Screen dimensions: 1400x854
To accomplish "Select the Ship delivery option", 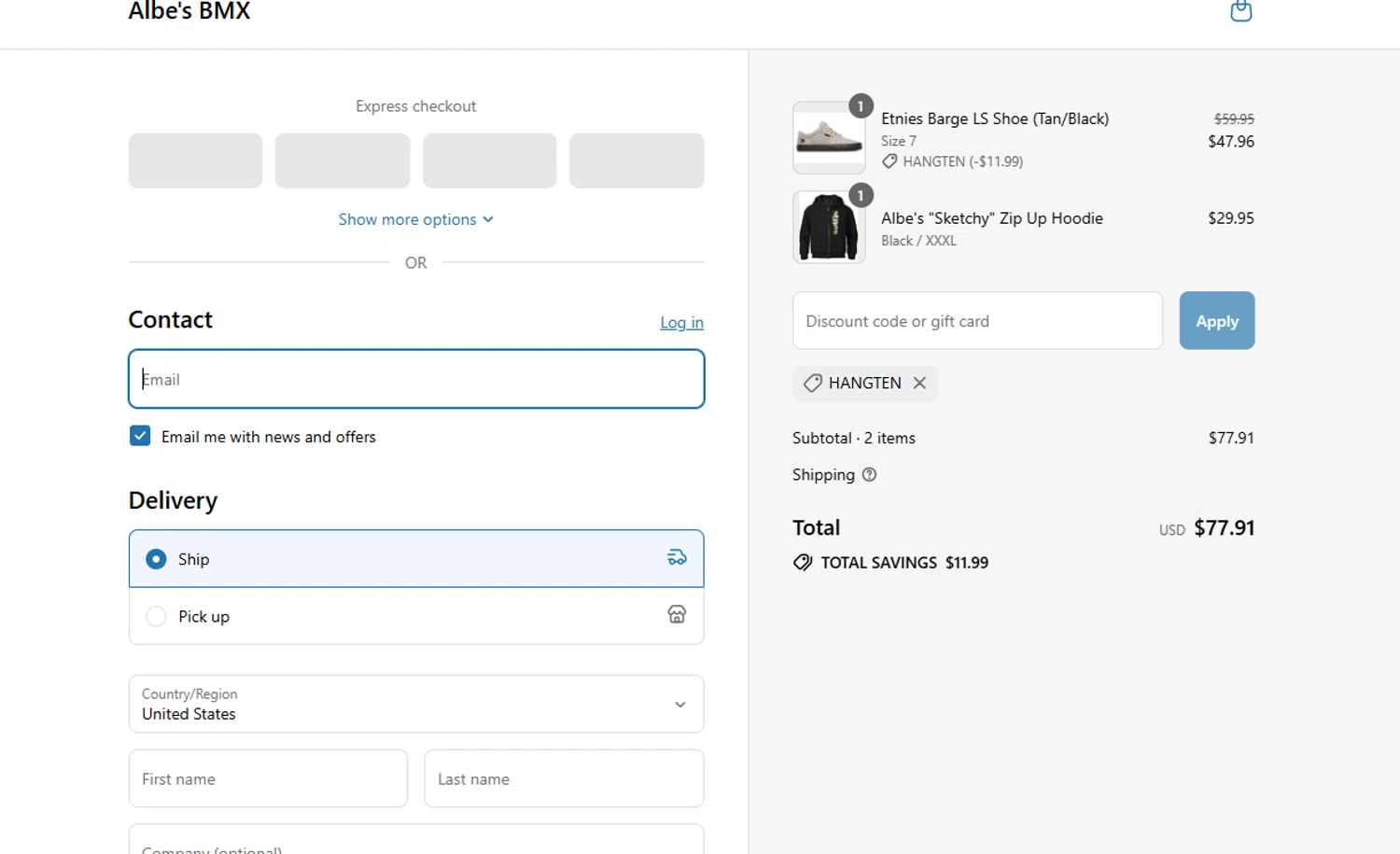I will pyautogui.click(x=416, y=559).
